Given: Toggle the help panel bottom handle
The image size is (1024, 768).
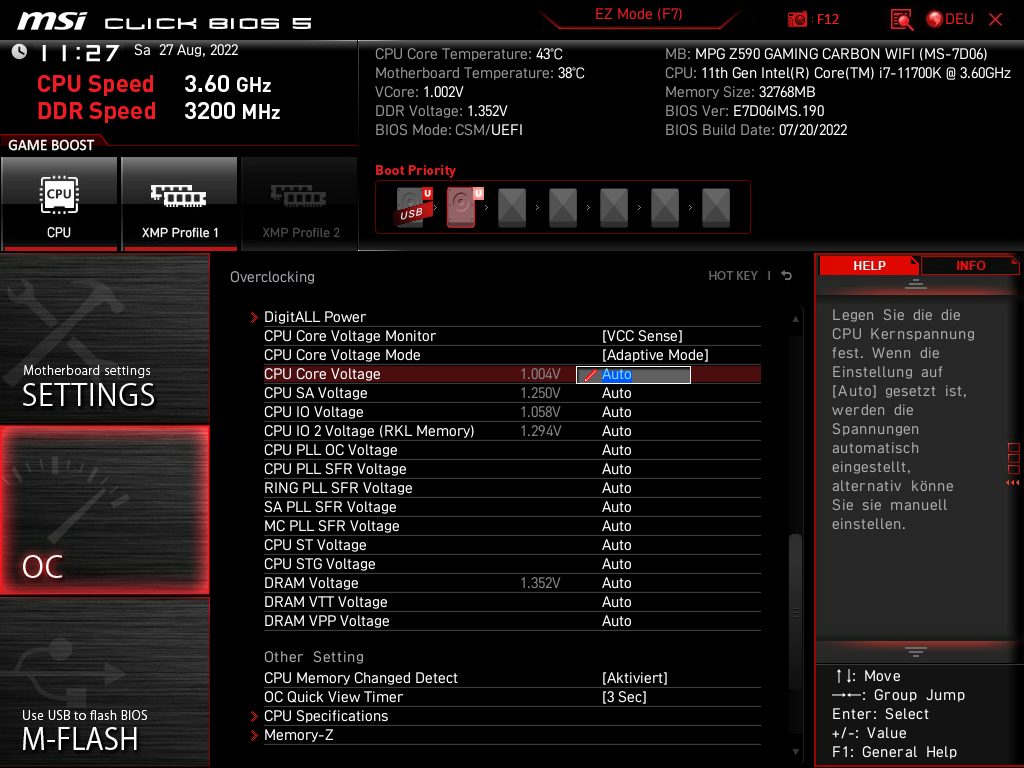Looking at the screenshot, I should 916,652.
